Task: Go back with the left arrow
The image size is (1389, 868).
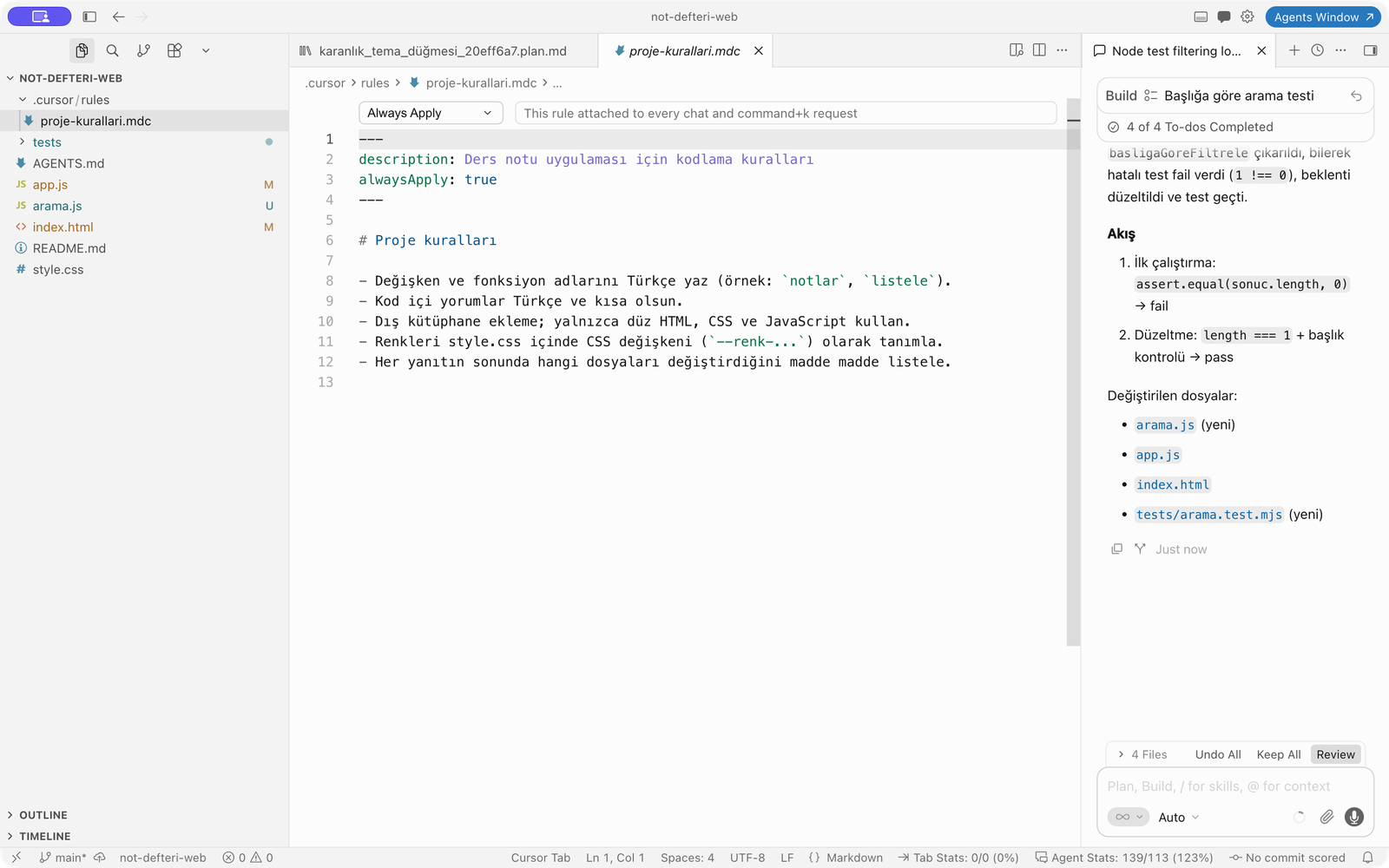Action: [x=119, y=16]
